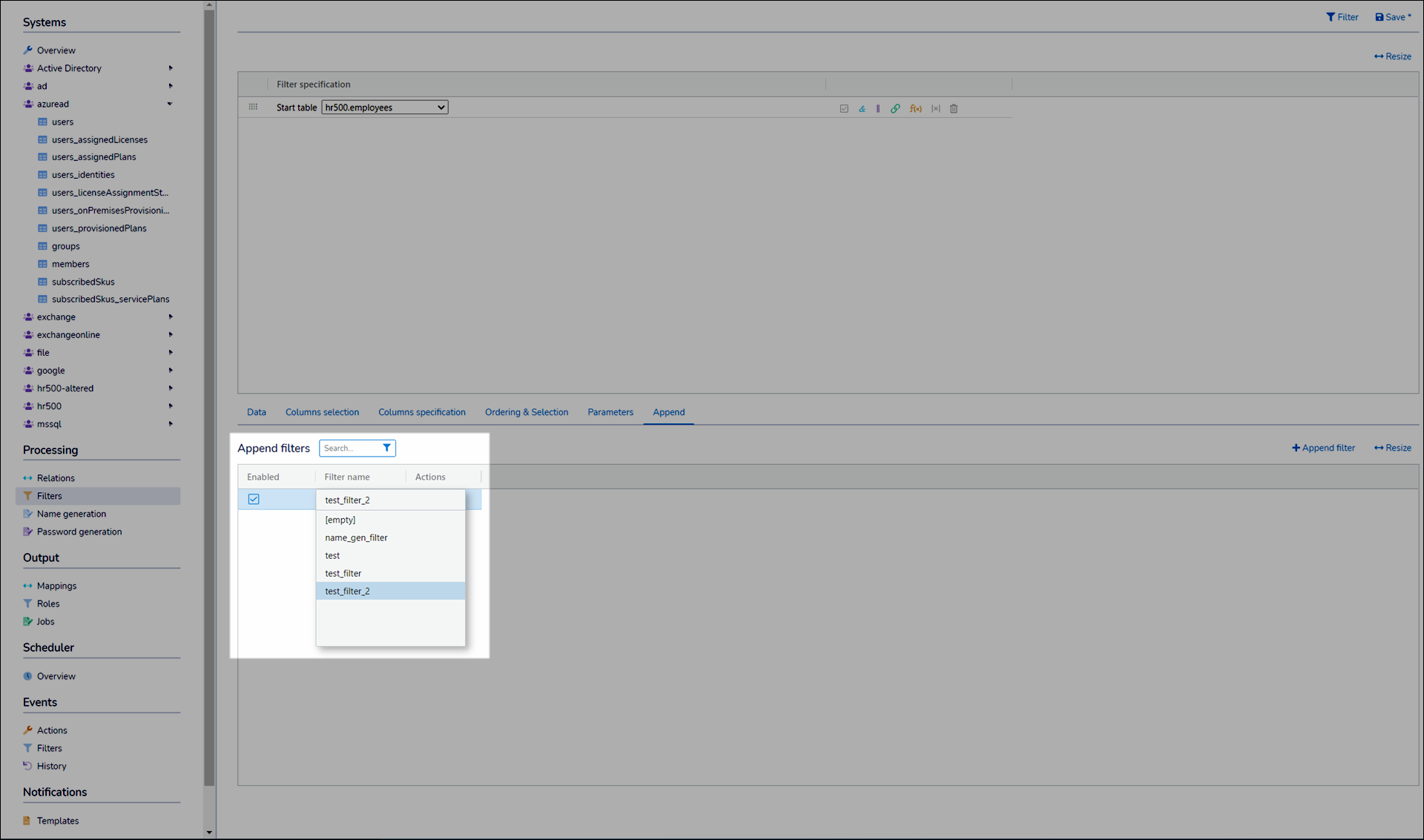Uncheck the Enabled checkbox for test_filter_2
Image resolution: width=1424 pixels, height=840 pixels.
[254, 499]
